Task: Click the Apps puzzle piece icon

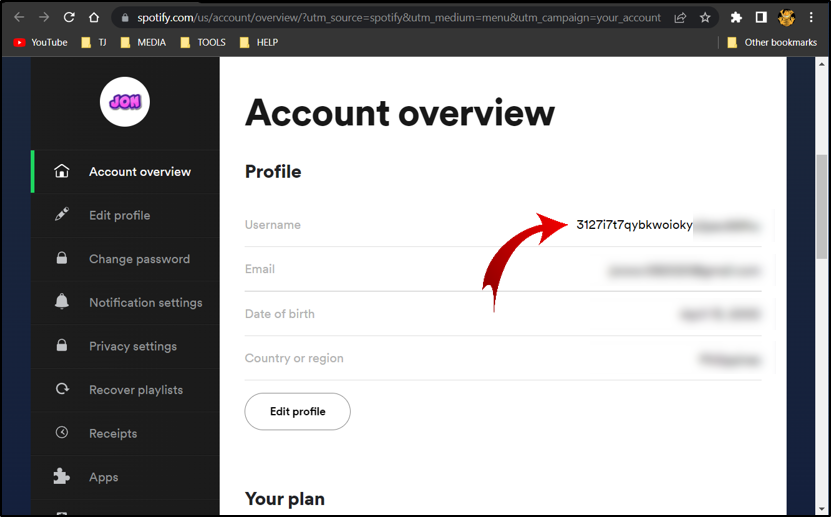Action: 62,477
